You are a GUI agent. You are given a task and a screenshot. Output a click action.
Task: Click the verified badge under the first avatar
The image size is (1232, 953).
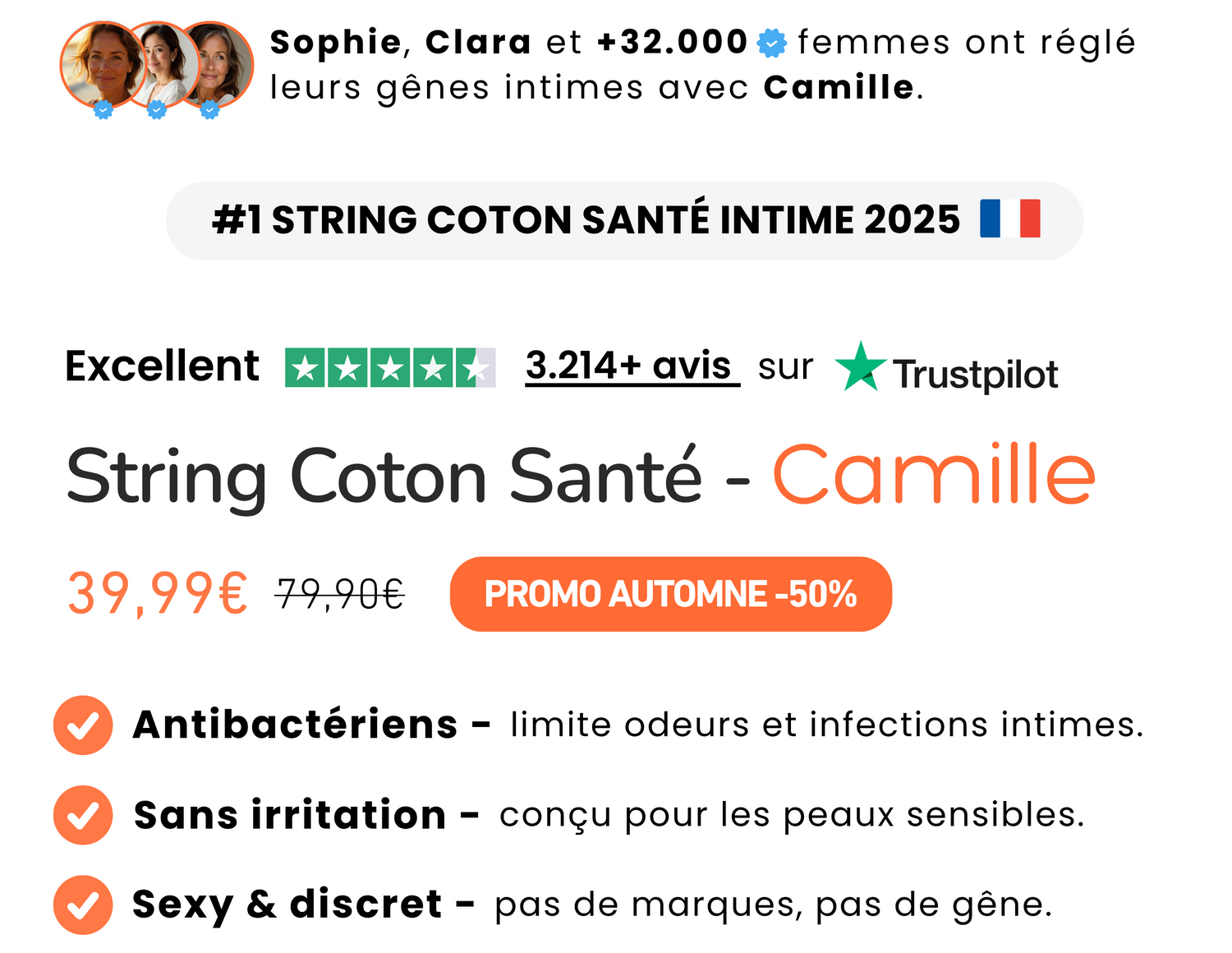coord(103,109)
